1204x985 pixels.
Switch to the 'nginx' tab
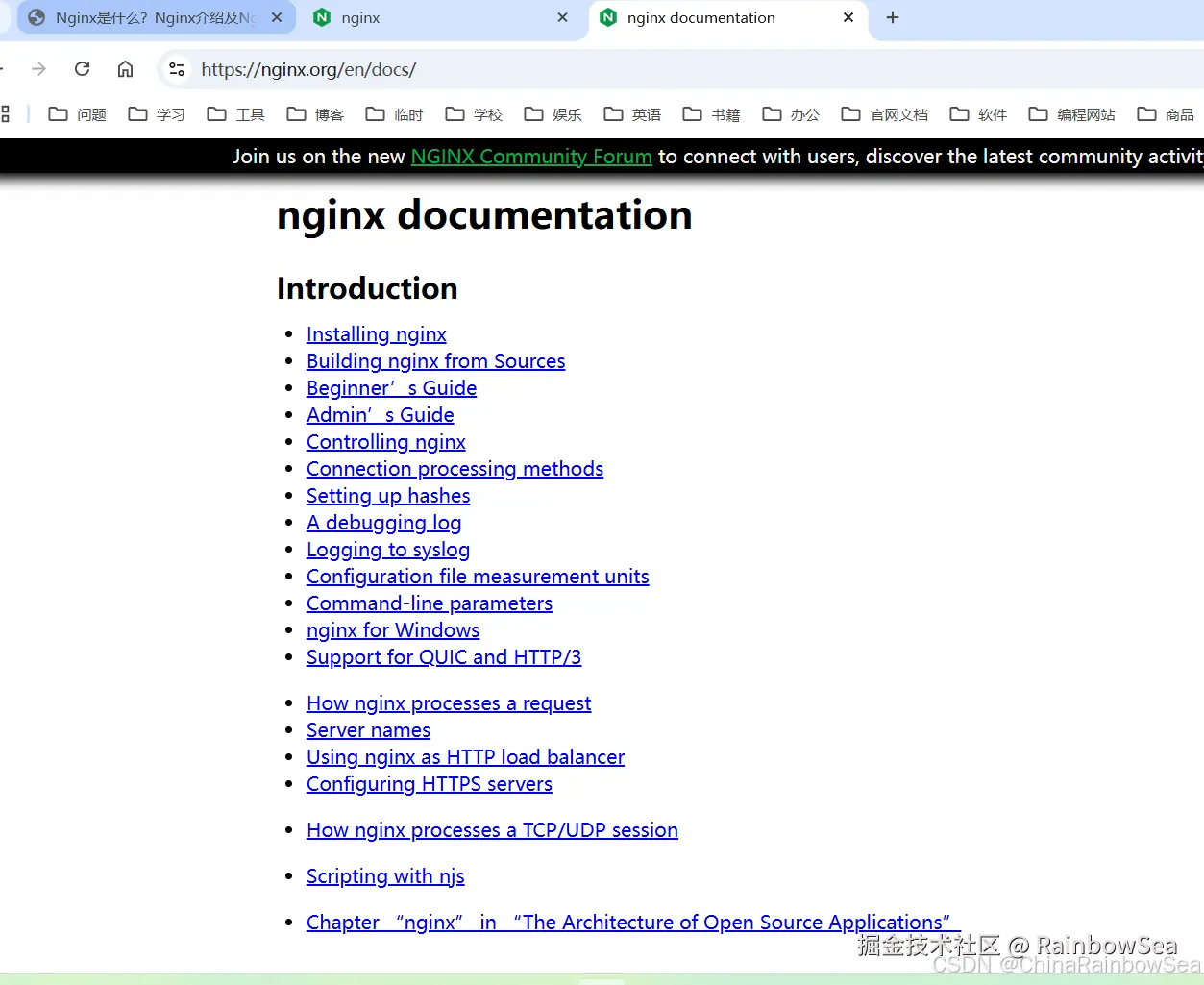442,17
